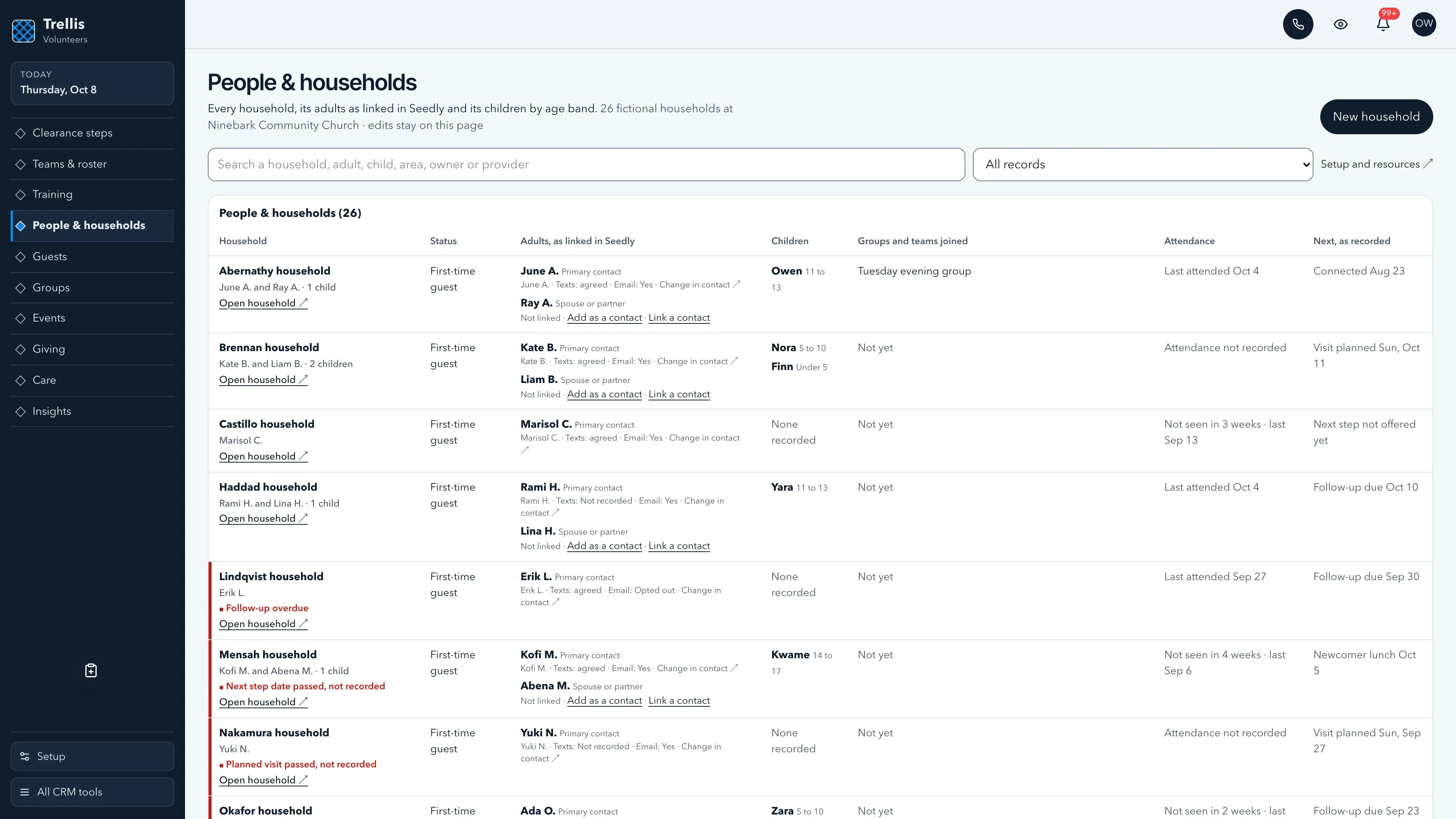The width and height of the screenshot is (1456, 819).
Task: Click the diamond icon beside Giving
Action: [21, 350]
